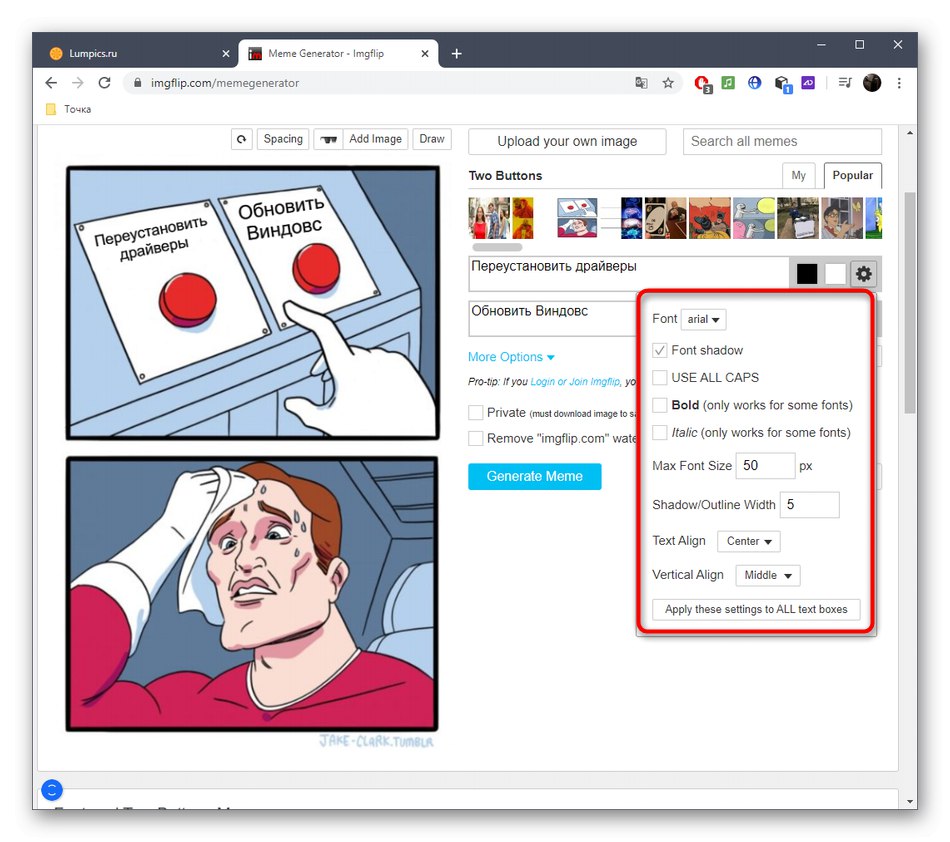Click the browser forward arrow
The height and width of the screenshot is (842, 950).
[78, 83]
